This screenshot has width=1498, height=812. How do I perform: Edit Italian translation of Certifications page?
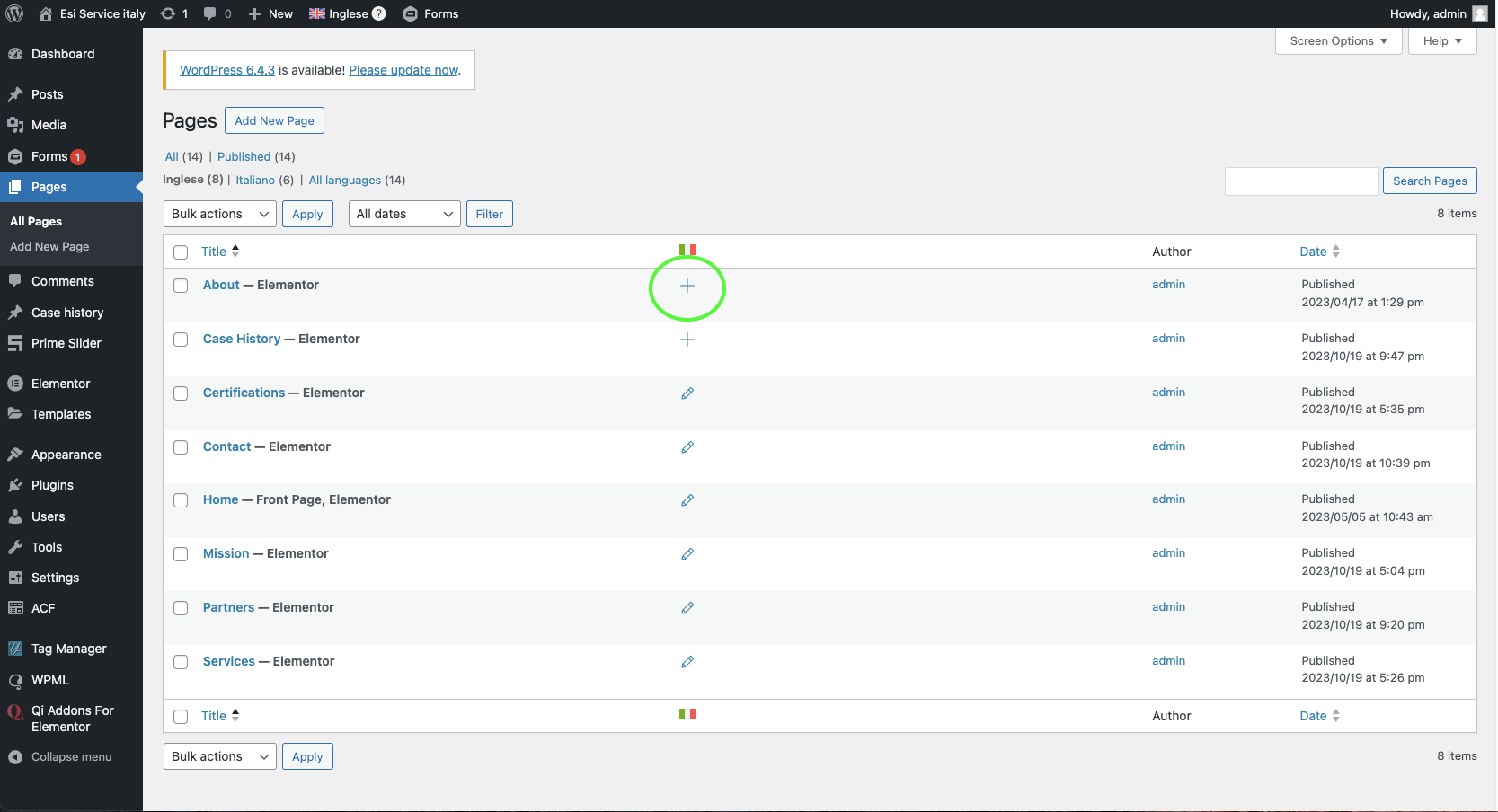[687, 393]
